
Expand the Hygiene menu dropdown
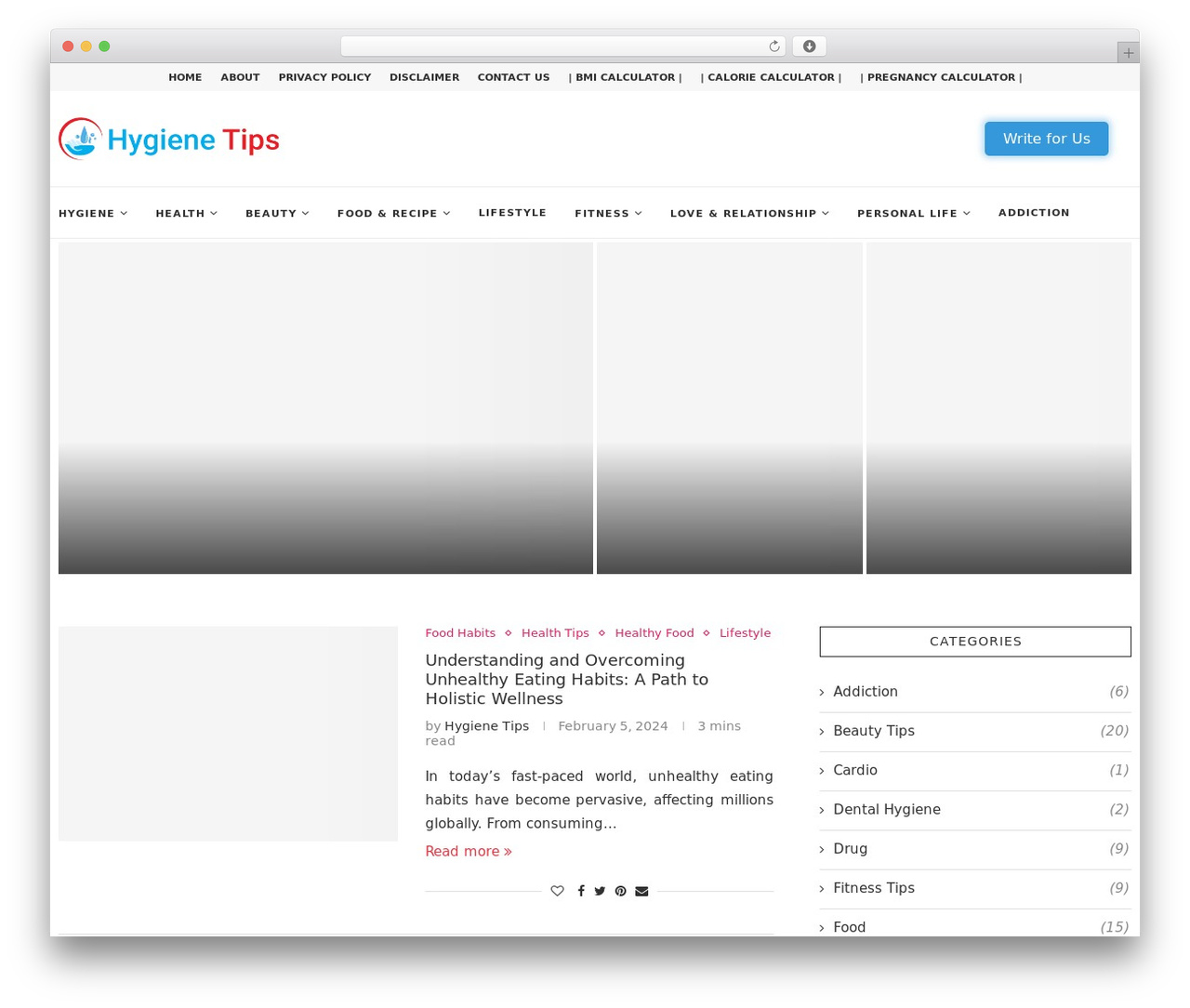pyautogui.click(x=93, y=214)
